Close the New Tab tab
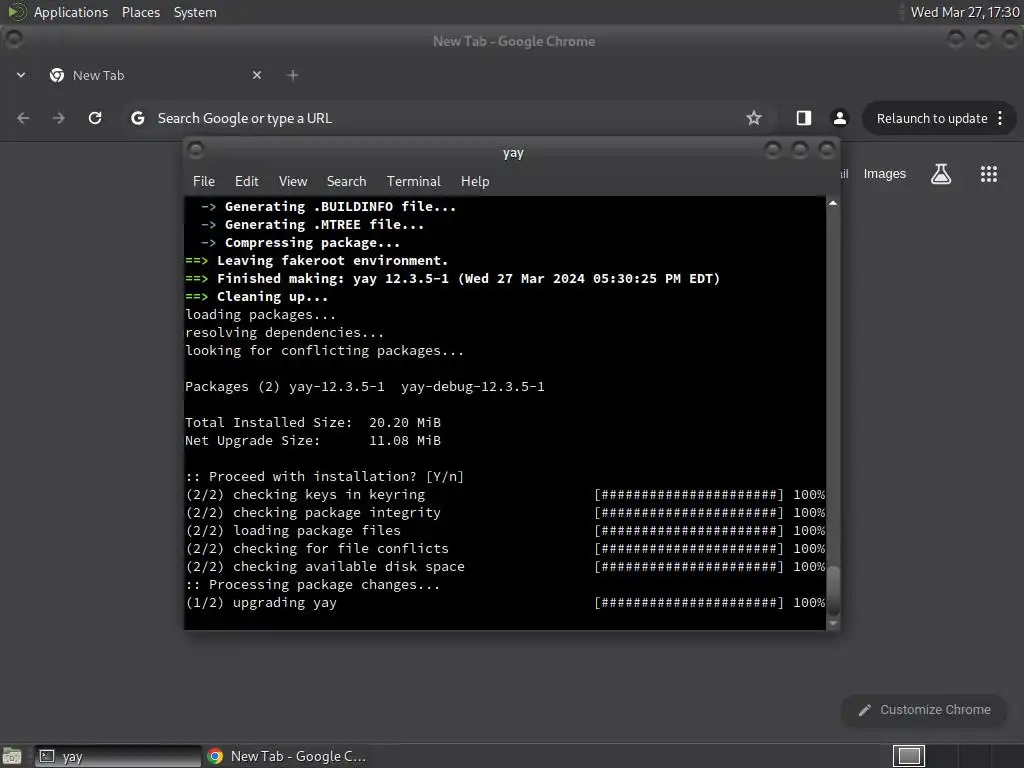The width and height of the screenshot is (1024, 768). click(257, 75)
